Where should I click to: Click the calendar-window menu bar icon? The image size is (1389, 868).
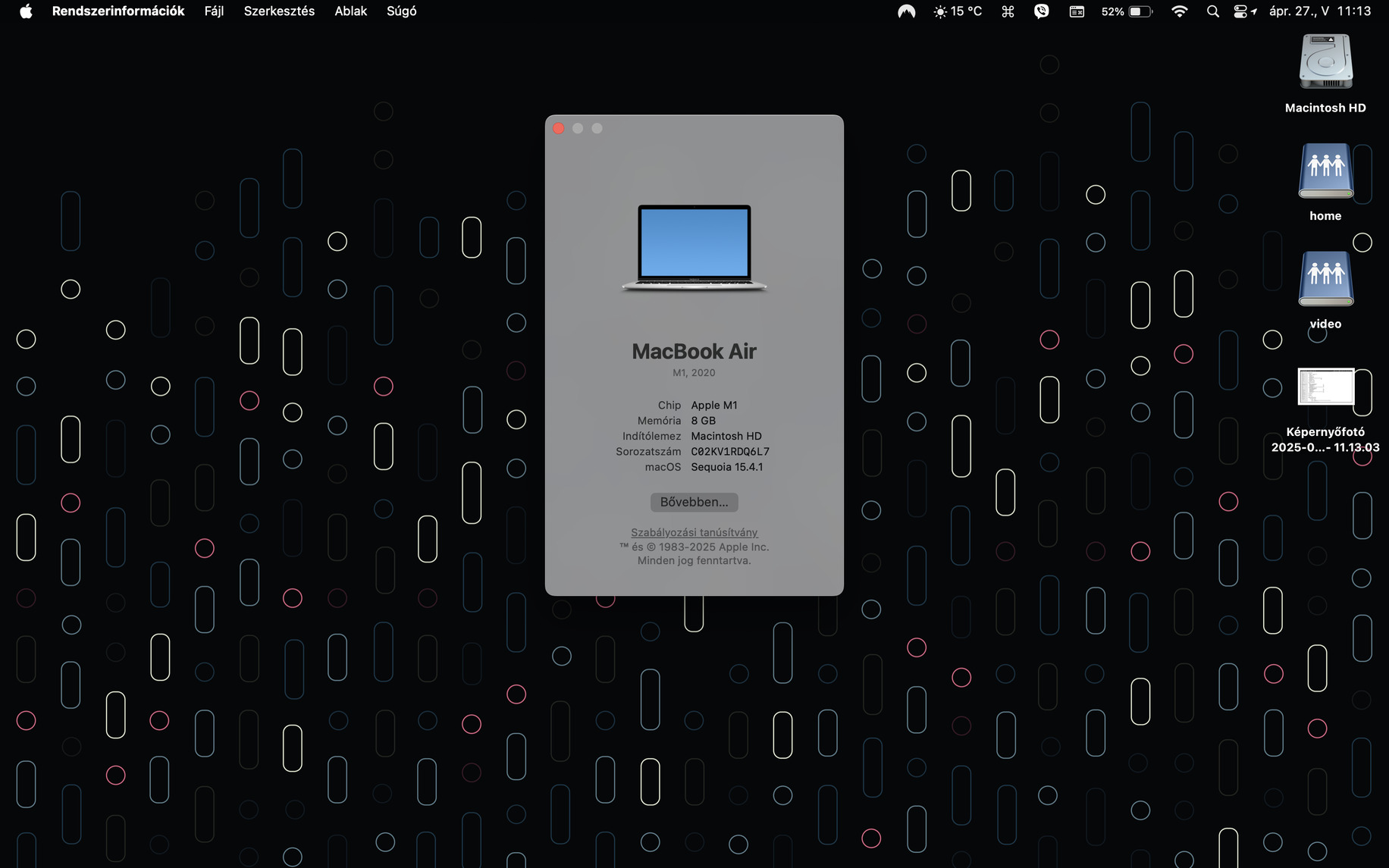point(1077,11)
